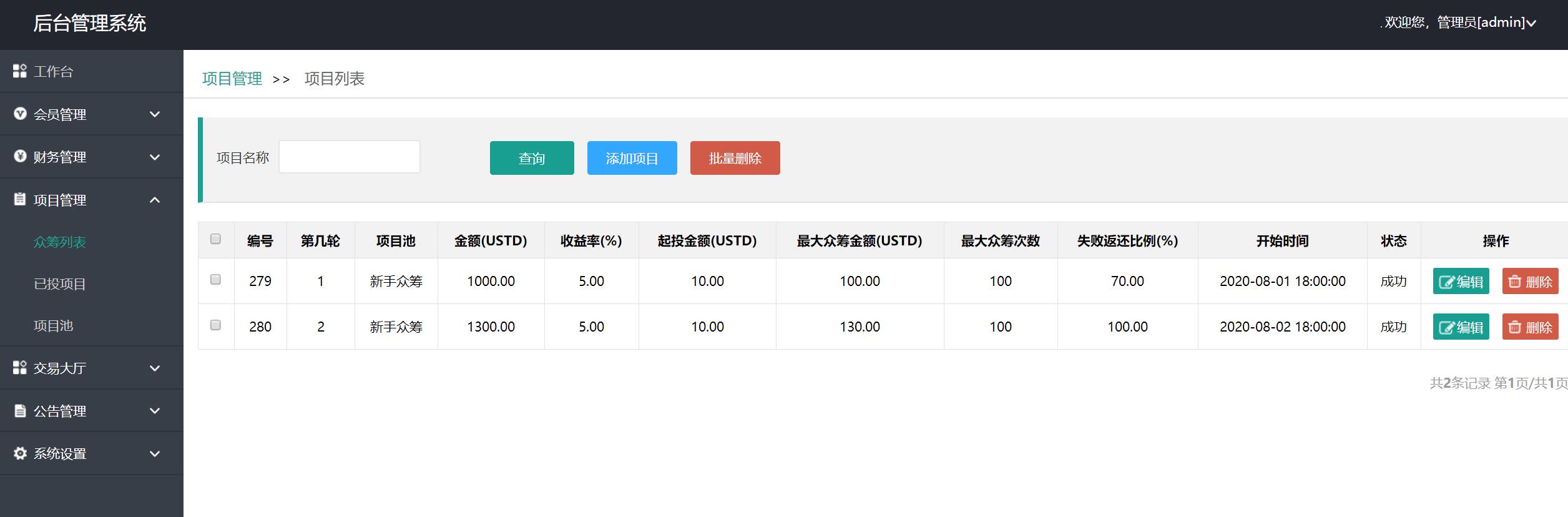This screenshot has height=517, width=1568.
Task: Click the 共2条记录 pagination text
Action: [x=1460, y=383]
